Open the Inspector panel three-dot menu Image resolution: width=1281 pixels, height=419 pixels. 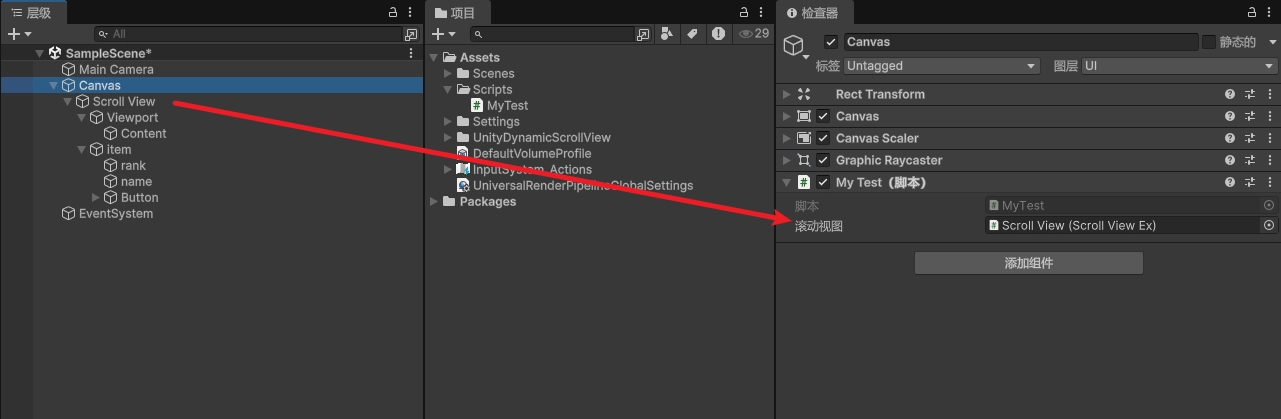pos(1272,12)
